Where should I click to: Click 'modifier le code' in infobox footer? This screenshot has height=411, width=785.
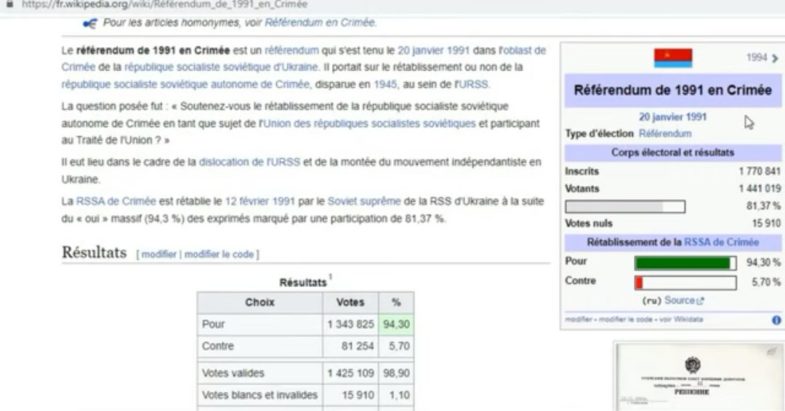[625, 319]
